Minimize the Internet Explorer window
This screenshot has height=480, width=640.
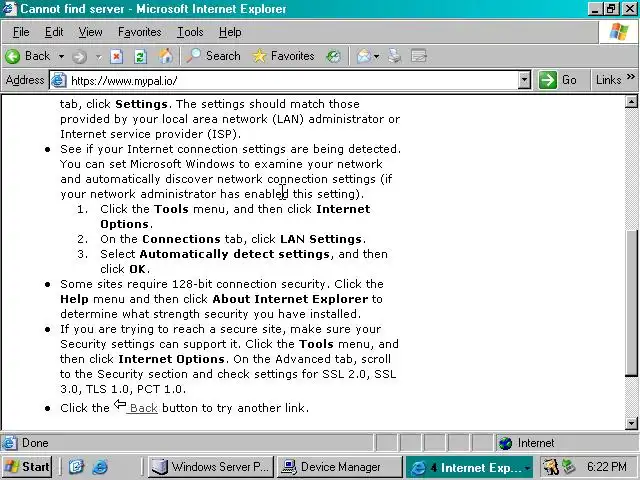pyautogui.click(x=595, y=9)
